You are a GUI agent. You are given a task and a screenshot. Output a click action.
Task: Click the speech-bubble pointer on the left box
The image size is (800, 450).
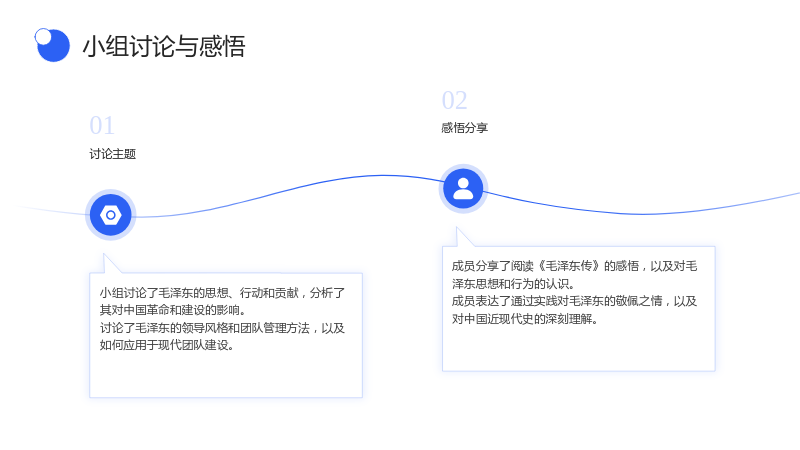tap(110, 264)
